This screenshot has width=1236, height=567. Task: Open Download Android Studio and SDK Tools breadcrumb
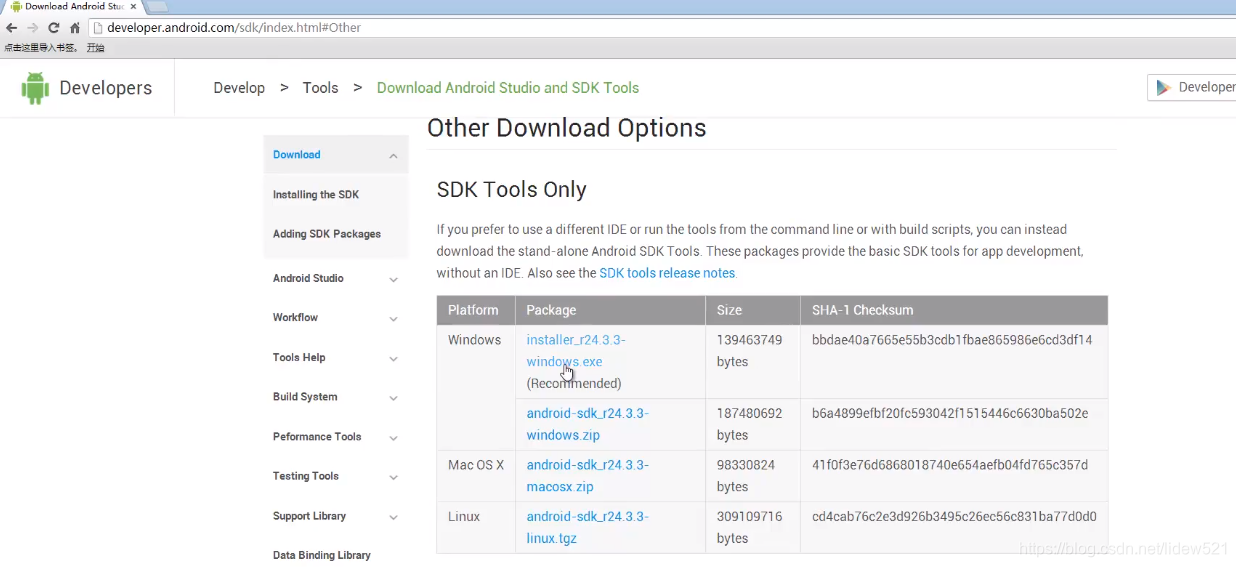pos(508,88)
